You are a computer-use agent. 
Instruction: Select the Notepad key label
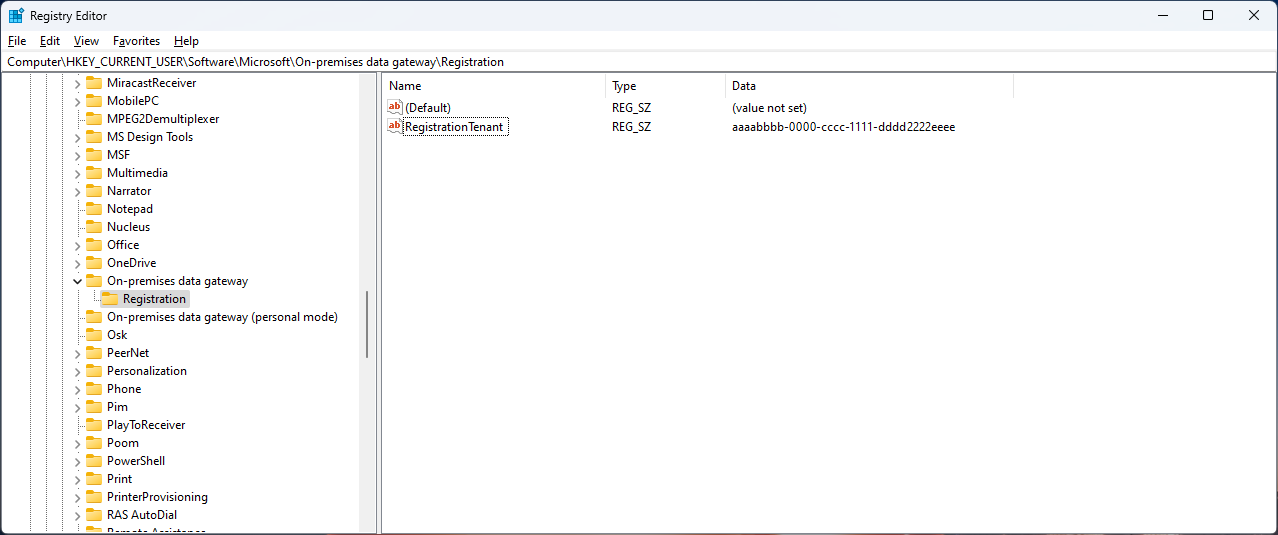[130, 209]
